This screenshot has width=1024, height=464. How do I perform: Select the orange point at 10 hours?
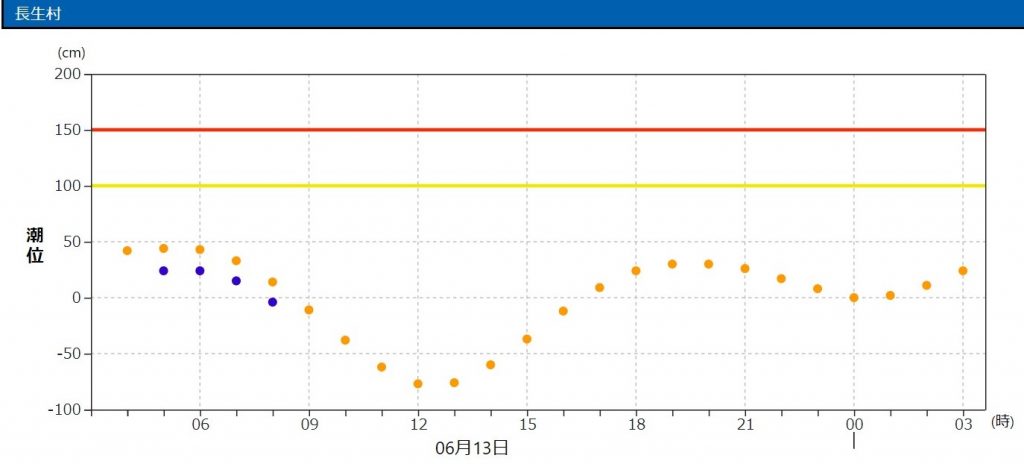click(345, 340)
